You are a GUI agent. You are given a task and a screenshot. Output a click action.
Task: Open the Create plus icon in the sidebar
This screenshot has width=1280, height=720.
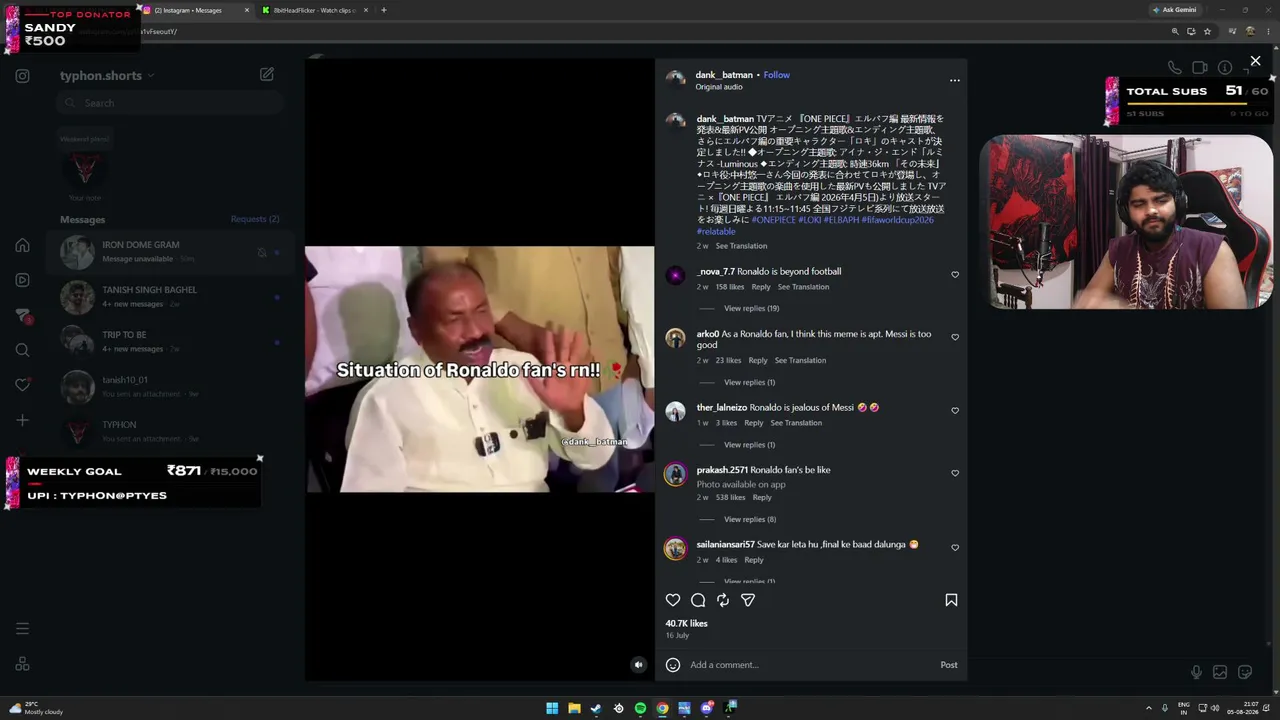tap(22, 420)
